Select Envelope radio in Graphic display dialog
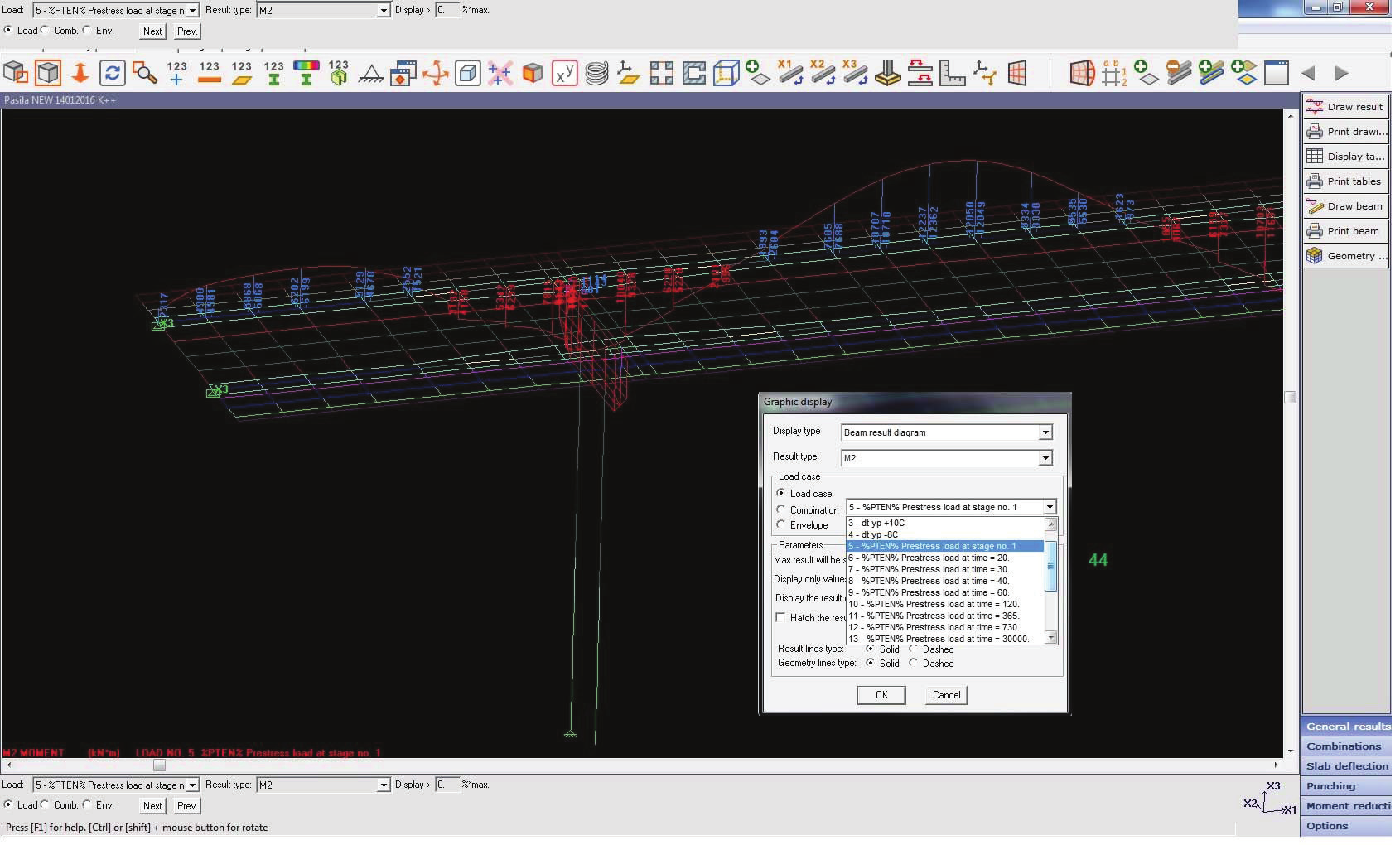Screen dimensions: 1400x845 (x=781, y=524)
